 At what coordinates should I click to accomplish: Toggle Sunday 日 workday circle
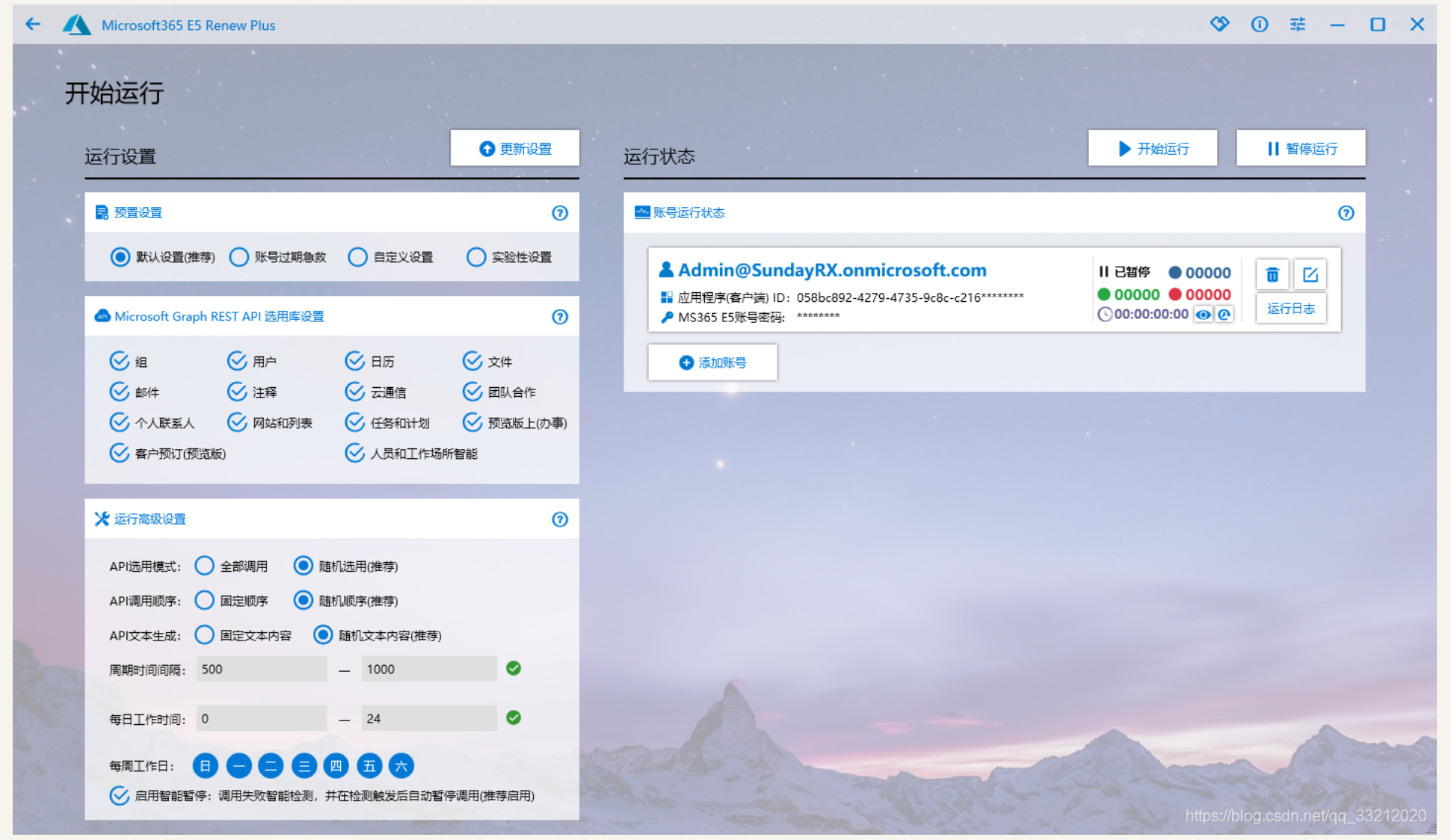click(x=206, y=765)
